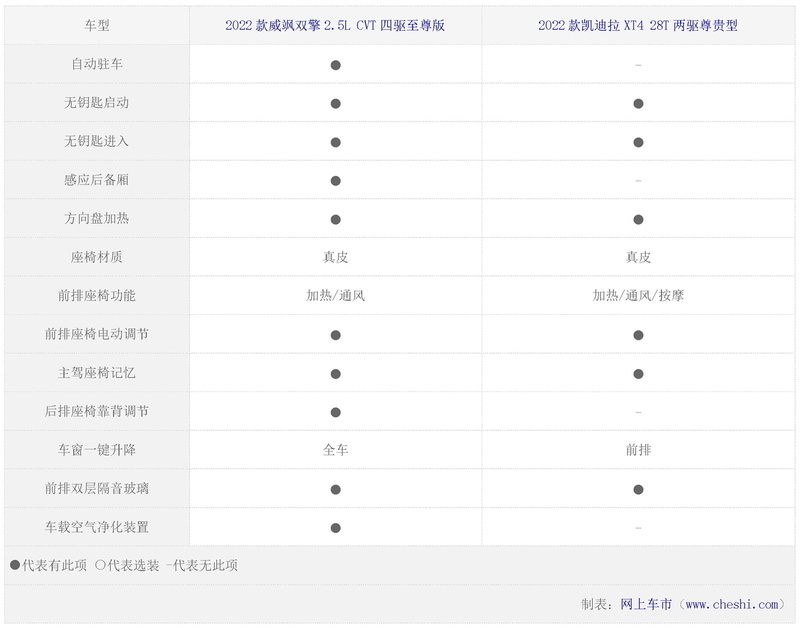Select the 后排座椅靠背调节 row label
The image size is (800, 628).
coord(96,411)
